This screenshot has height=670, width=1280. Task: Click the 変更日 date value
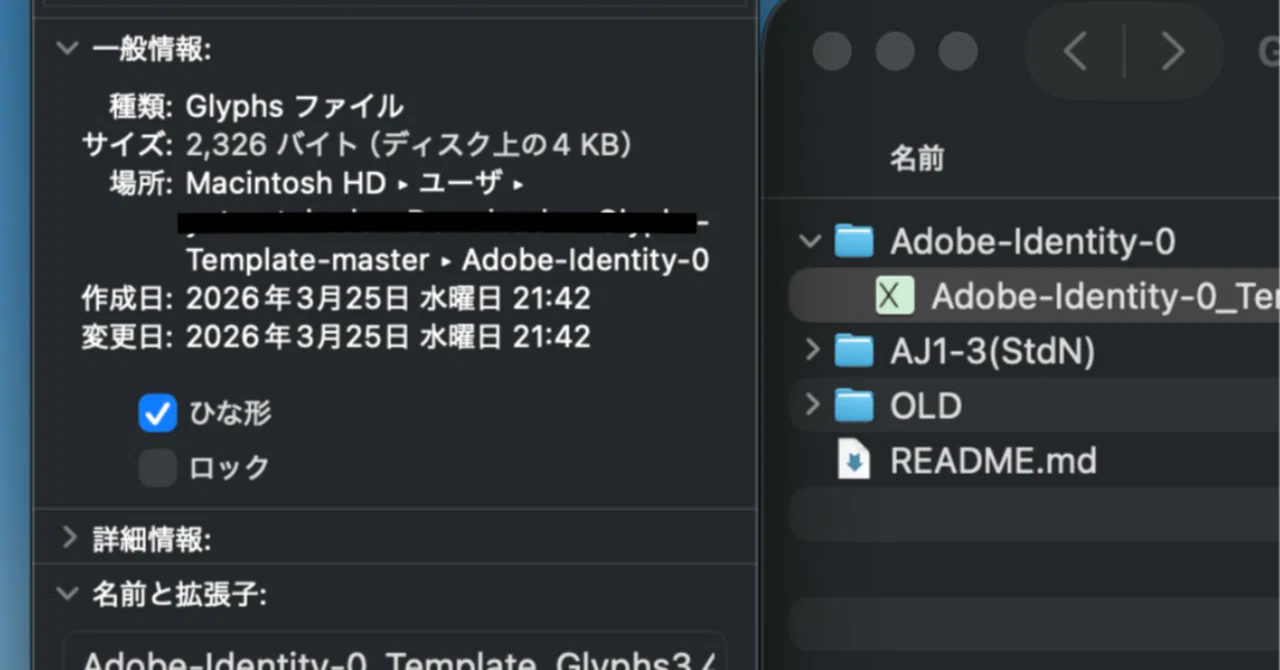click(388, 336)
